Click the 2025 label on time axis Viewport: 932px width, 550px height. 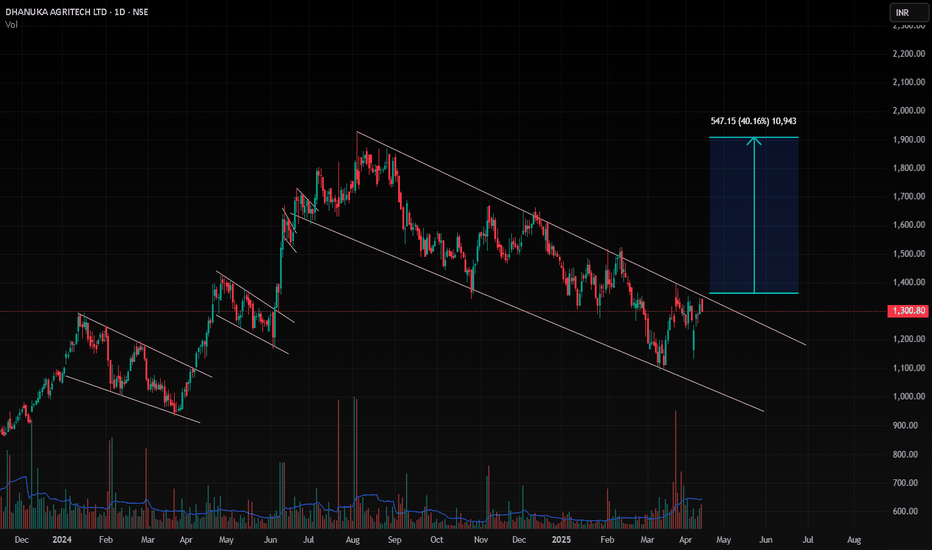pos(561,540)
